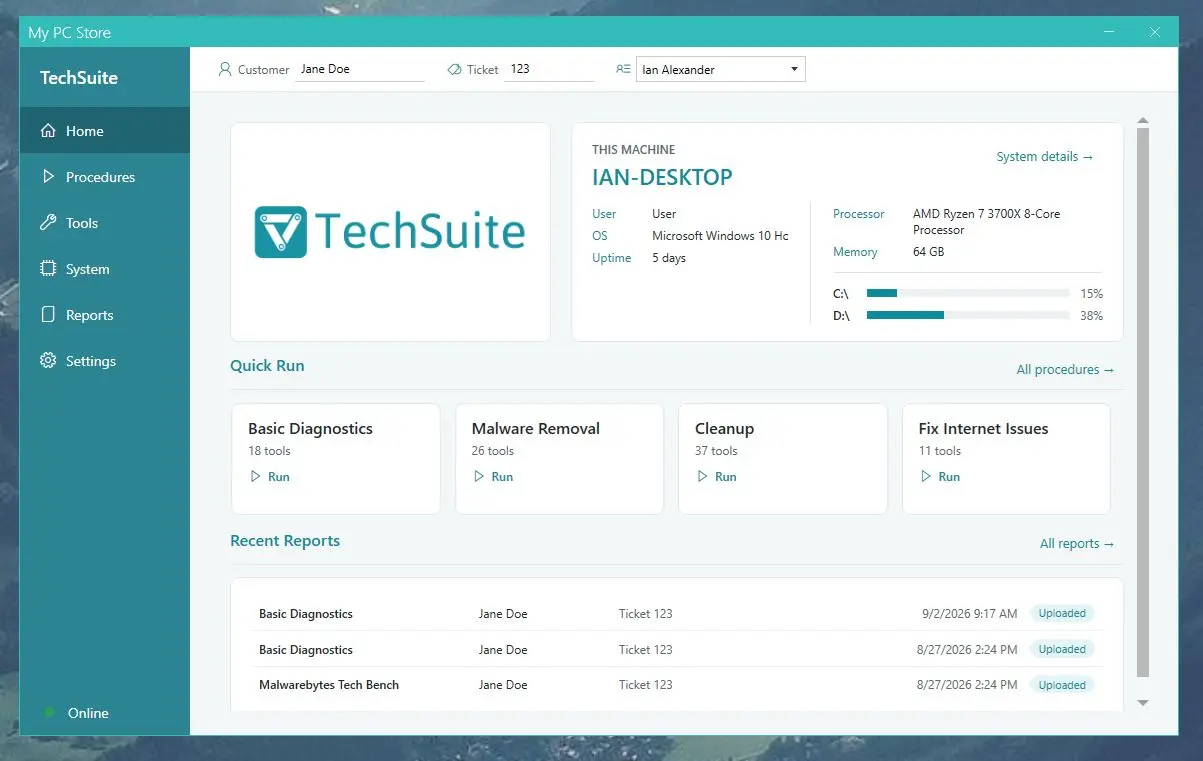
Task: Click the Home house icon in sidebar
Action: (48, 131)
